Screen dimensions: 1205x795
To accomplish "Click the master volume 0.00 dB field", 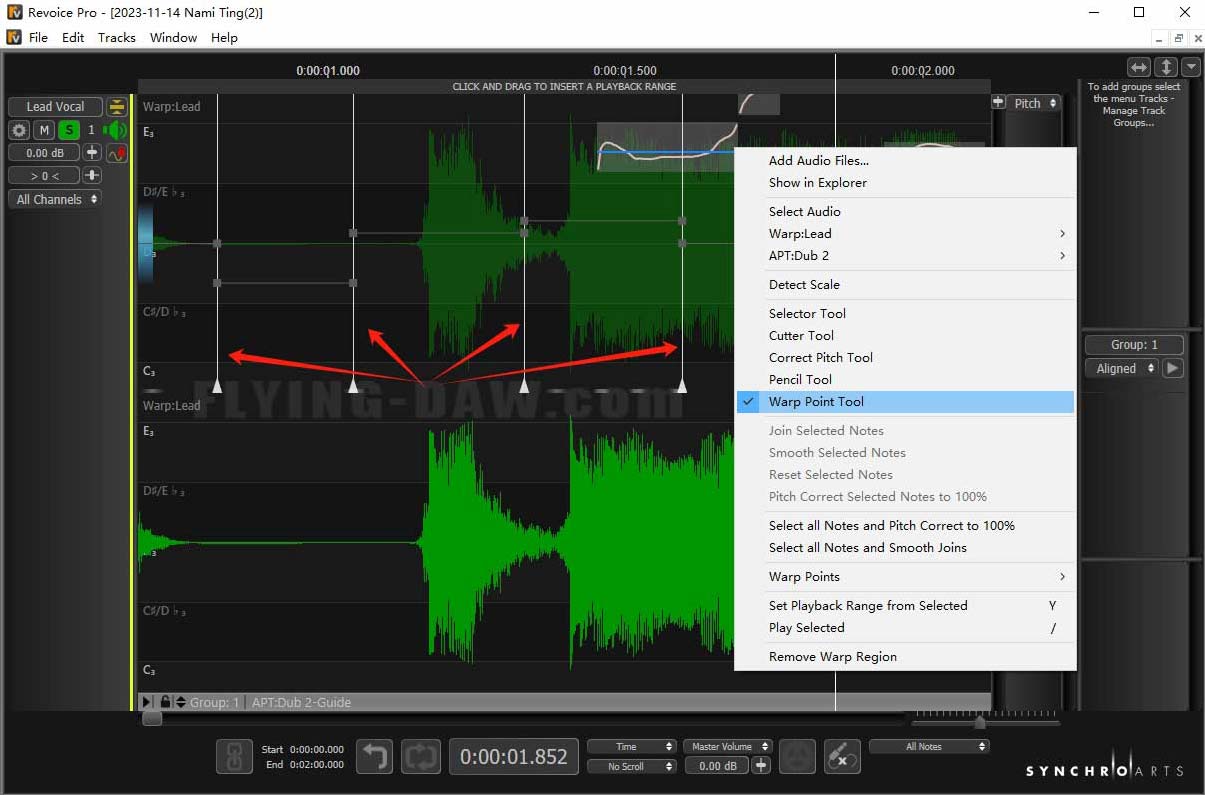I will point(717,766).
